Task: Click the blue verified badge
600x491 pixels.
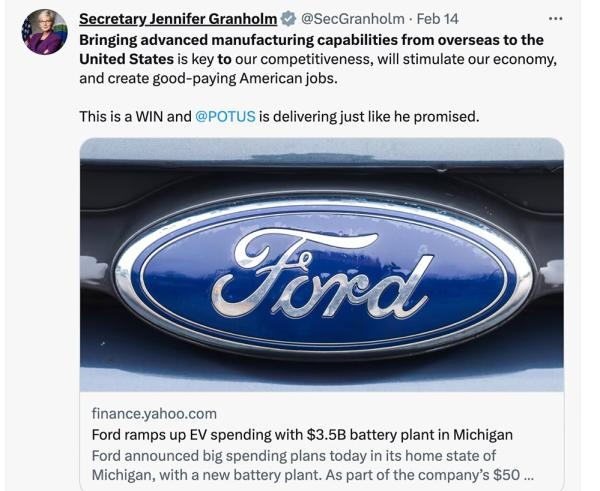Action: [289, 19]
